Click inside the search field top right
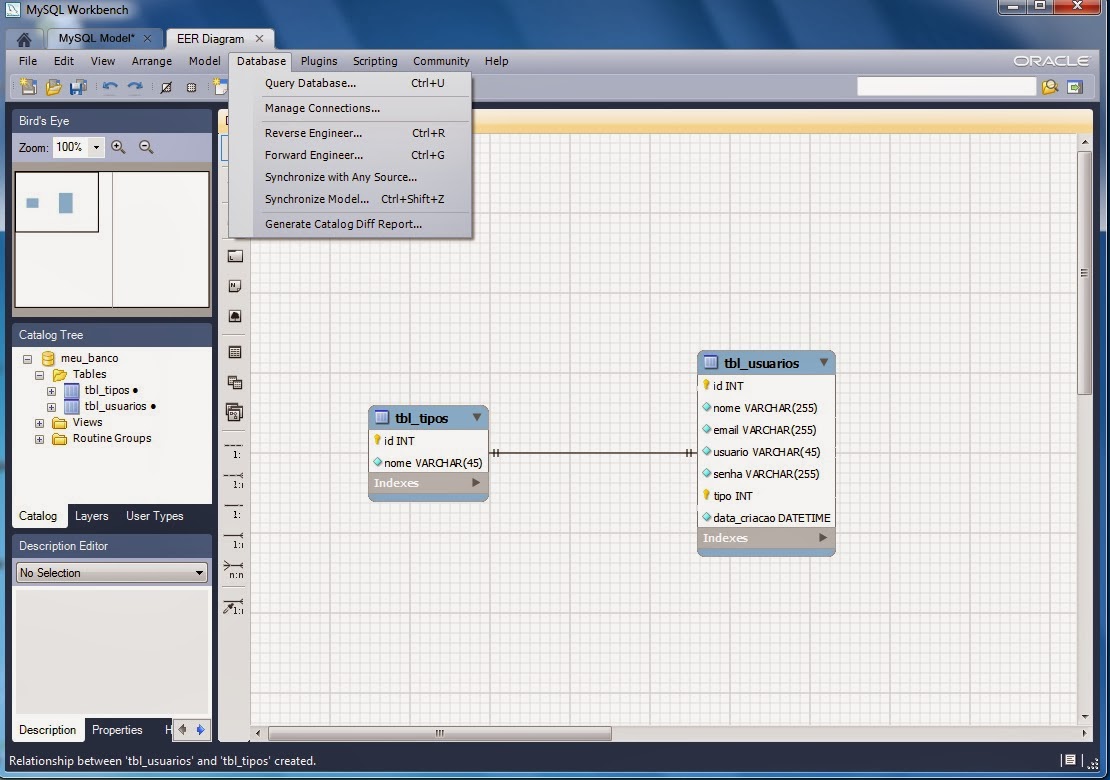The width and height of the screenshot is (1110, 780). 945,87
